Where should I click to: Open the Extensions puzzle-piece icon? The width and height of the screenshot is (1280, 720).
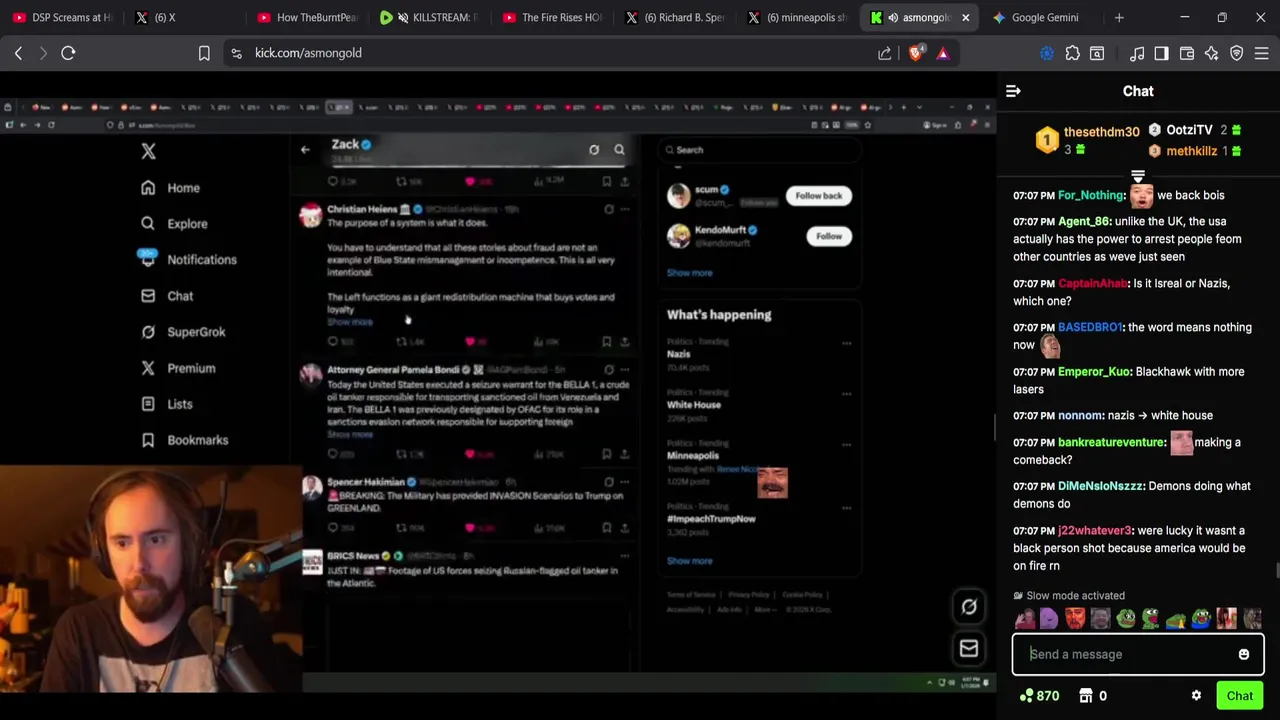[x=1073, y=53]
